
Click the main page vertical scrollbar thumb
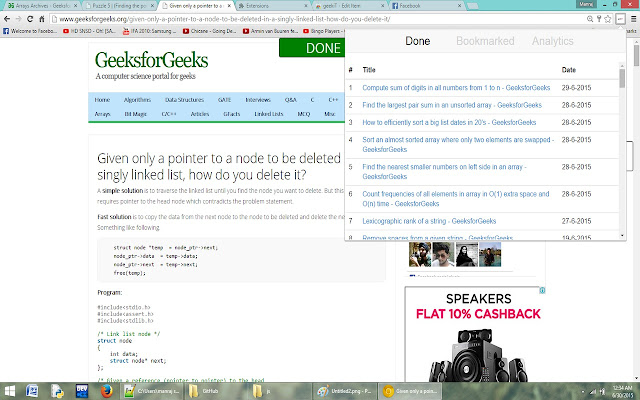pyautogui.click(x=636, y=54)
